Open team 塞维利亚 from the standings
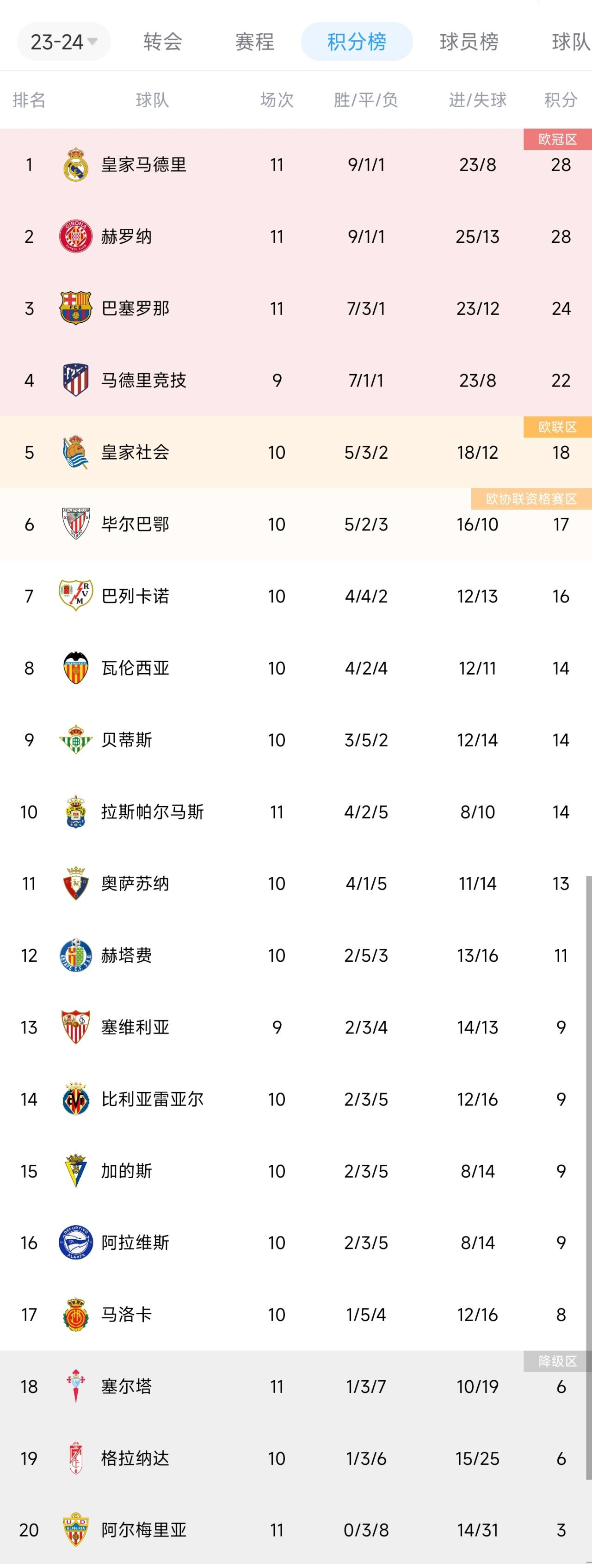This screenshot has height=1568, width=592. point(296,1027)
